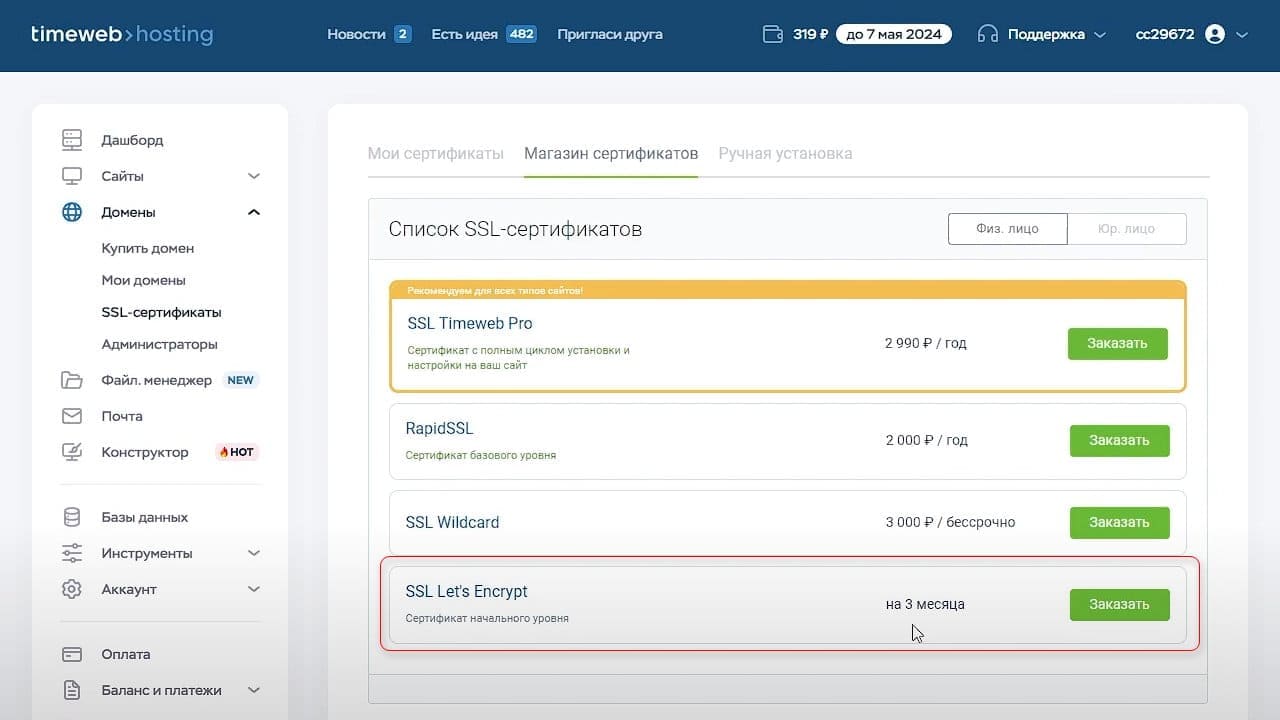Click the 2 990 ₽ / год price
1280x720 pixels.
point(926,343)
